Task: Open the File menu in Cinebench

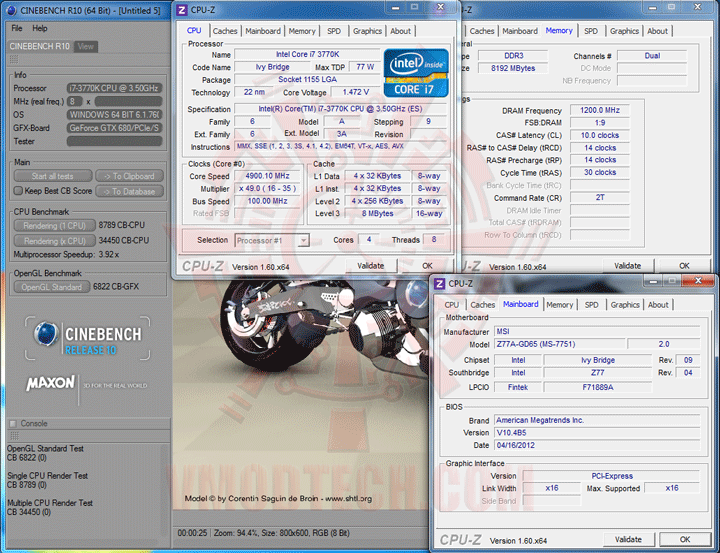Action: pyautogui.click(x=17, y=28)
